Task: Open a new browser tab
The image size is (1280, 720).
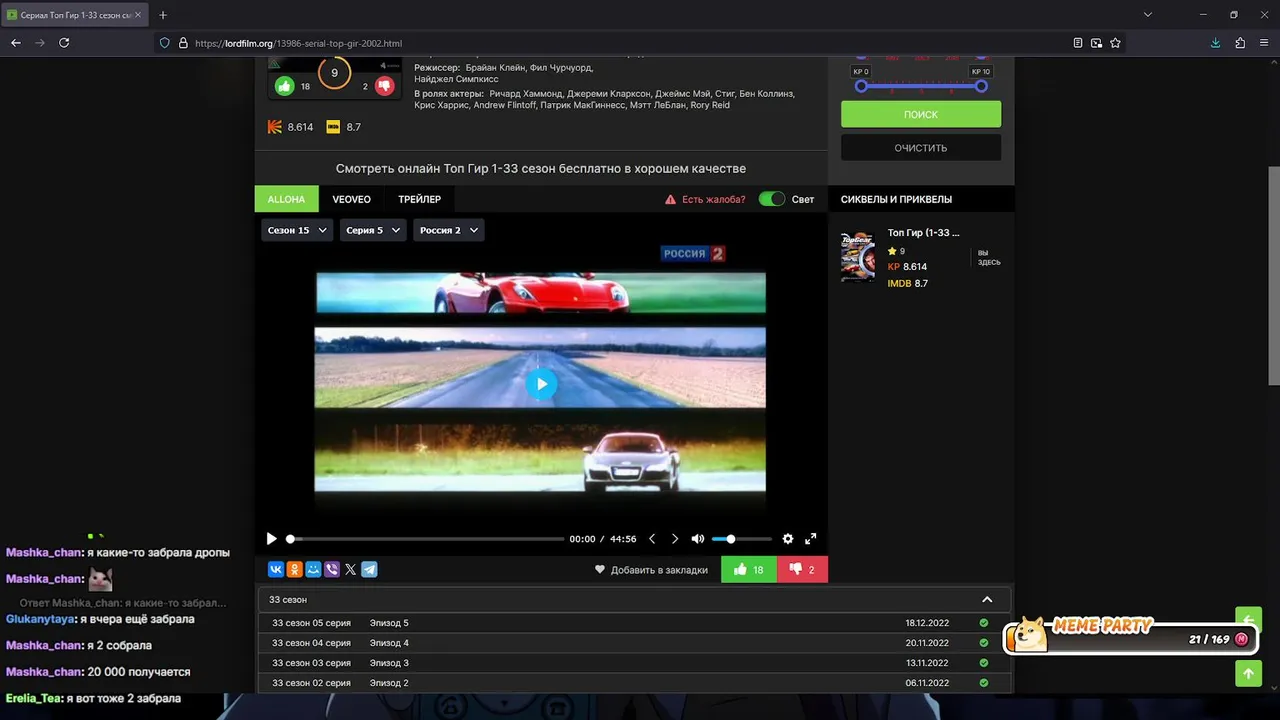Action: (x=163, y=15)
